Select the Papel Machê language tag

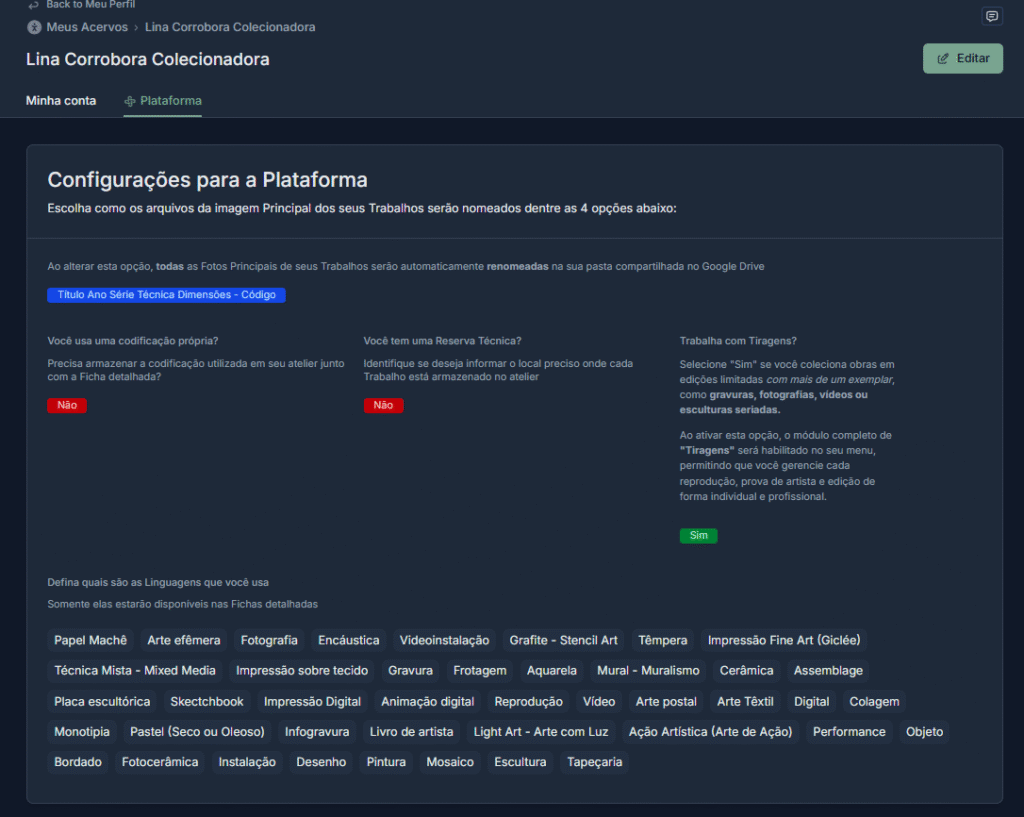point(90,640)
